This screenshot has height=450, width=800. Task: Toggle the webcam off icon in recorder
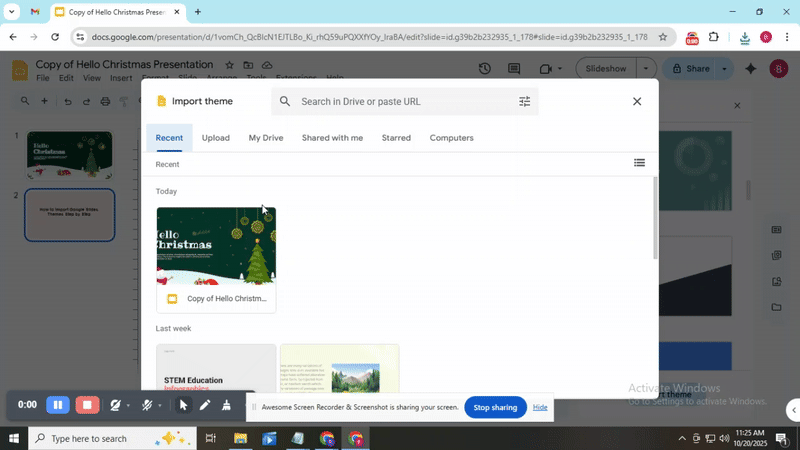tap(115, 405)
